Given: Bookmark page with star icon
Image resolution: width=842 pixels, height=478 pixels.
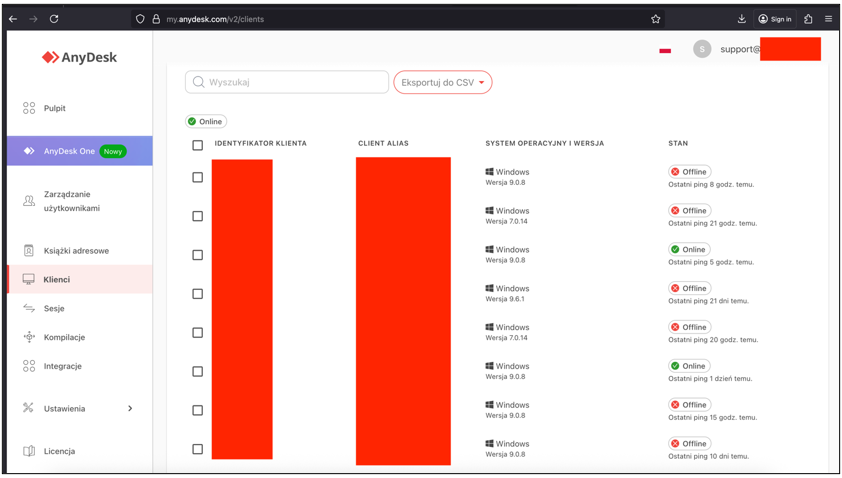Looking at the screenshot, I should pos(656,19).
